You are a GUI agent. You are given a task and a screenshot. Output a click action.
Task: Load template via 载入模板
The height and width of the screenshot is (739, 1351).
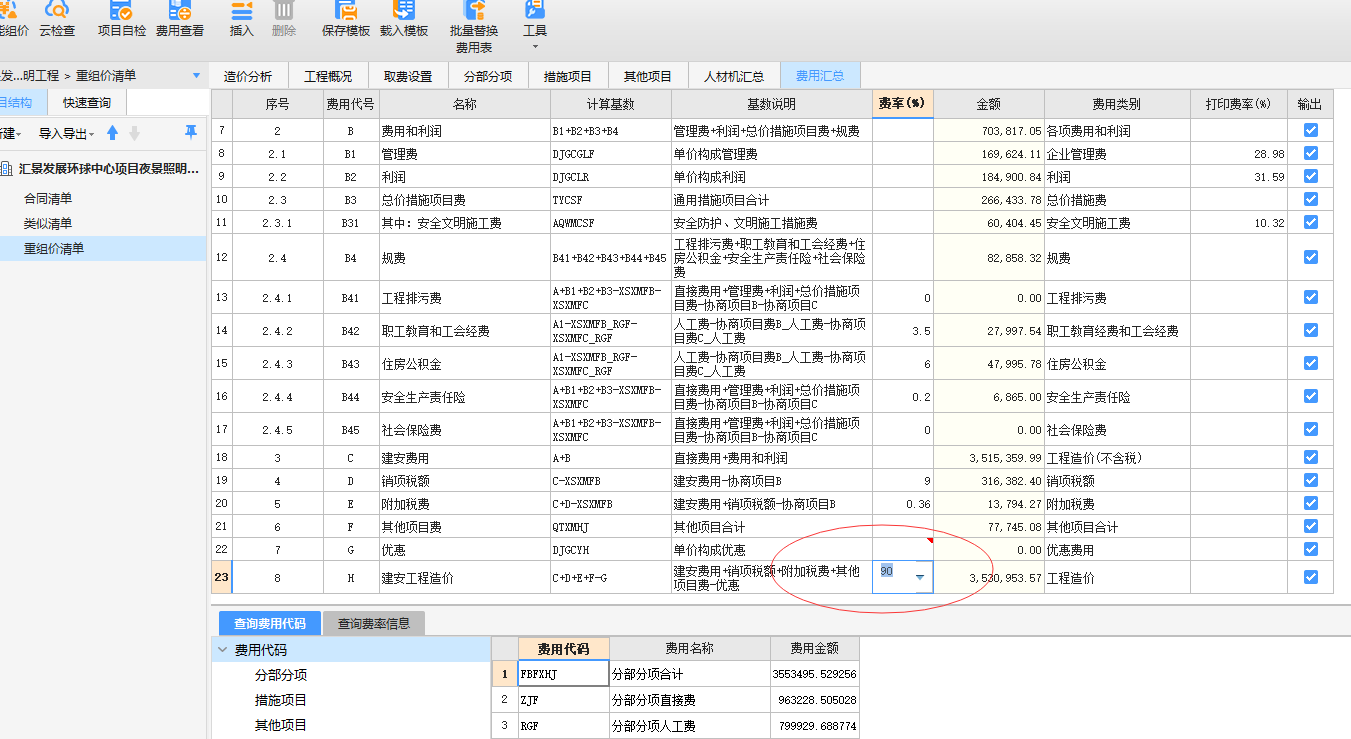click(404, 20)
